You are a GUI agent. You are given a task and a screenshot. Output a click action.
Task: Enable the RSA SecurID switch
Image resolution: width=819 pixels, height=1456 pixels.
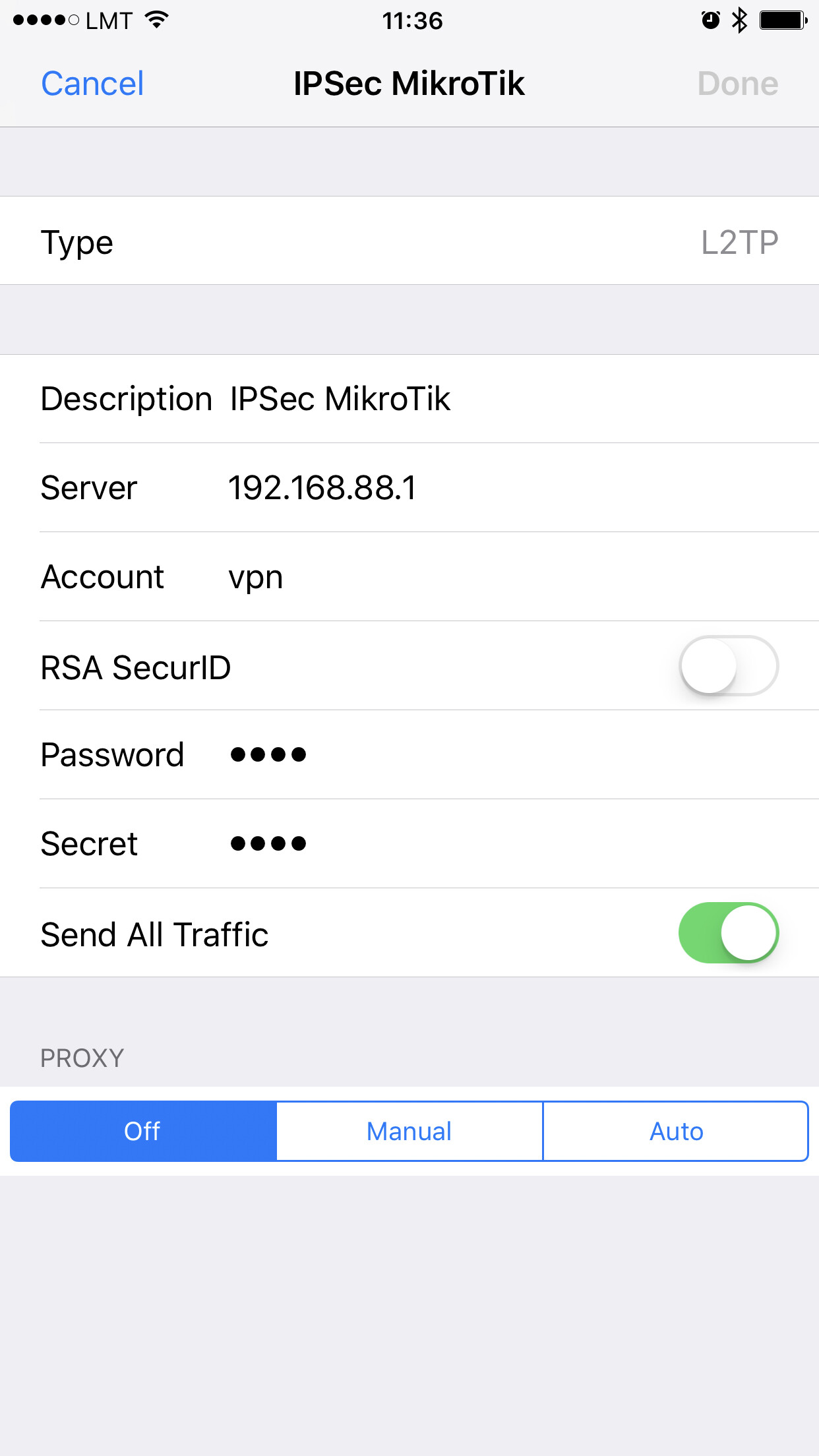(x=729, y=665)
